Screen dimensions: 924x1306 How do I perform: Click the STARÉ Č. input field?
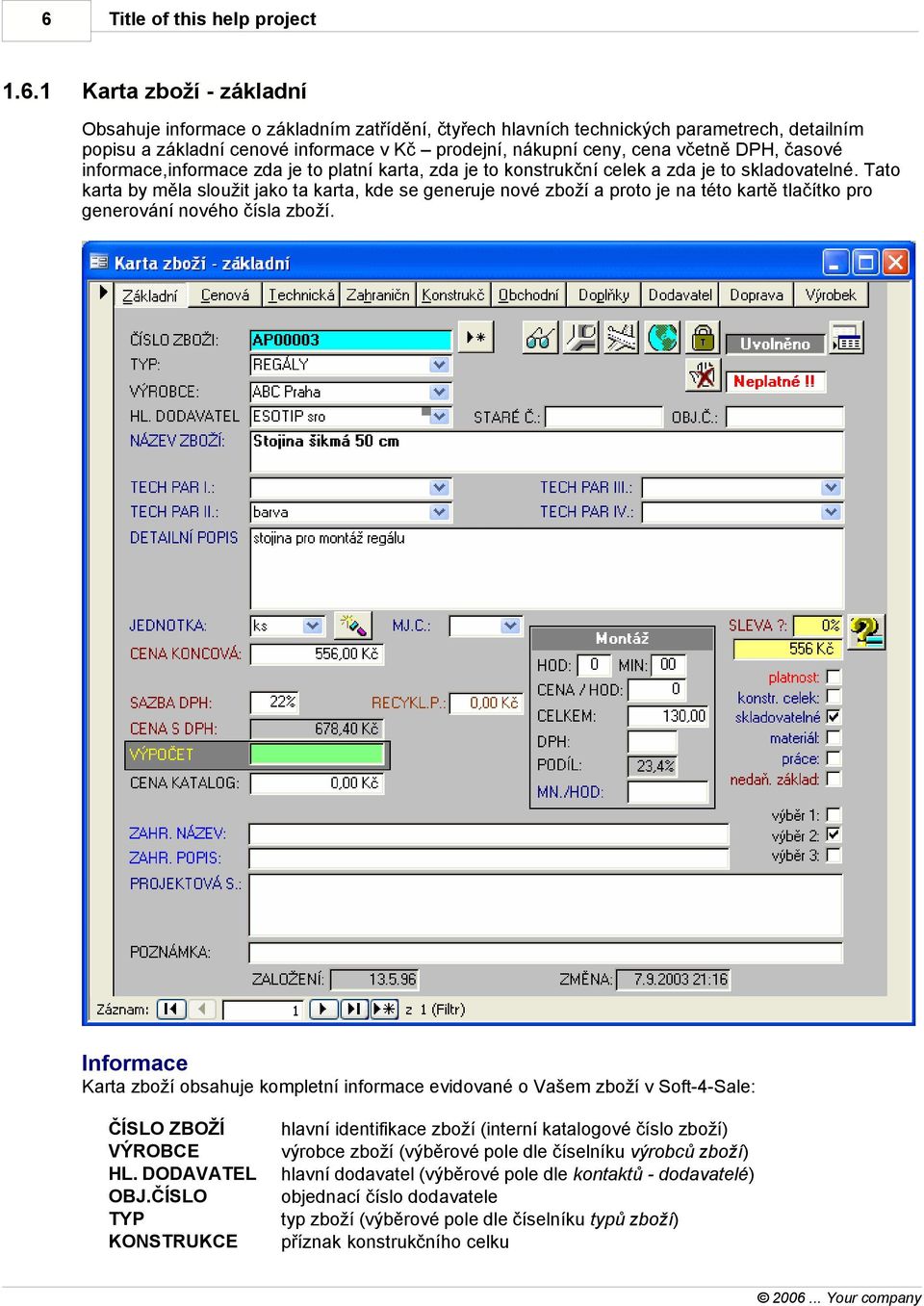(x=604, y=417)
